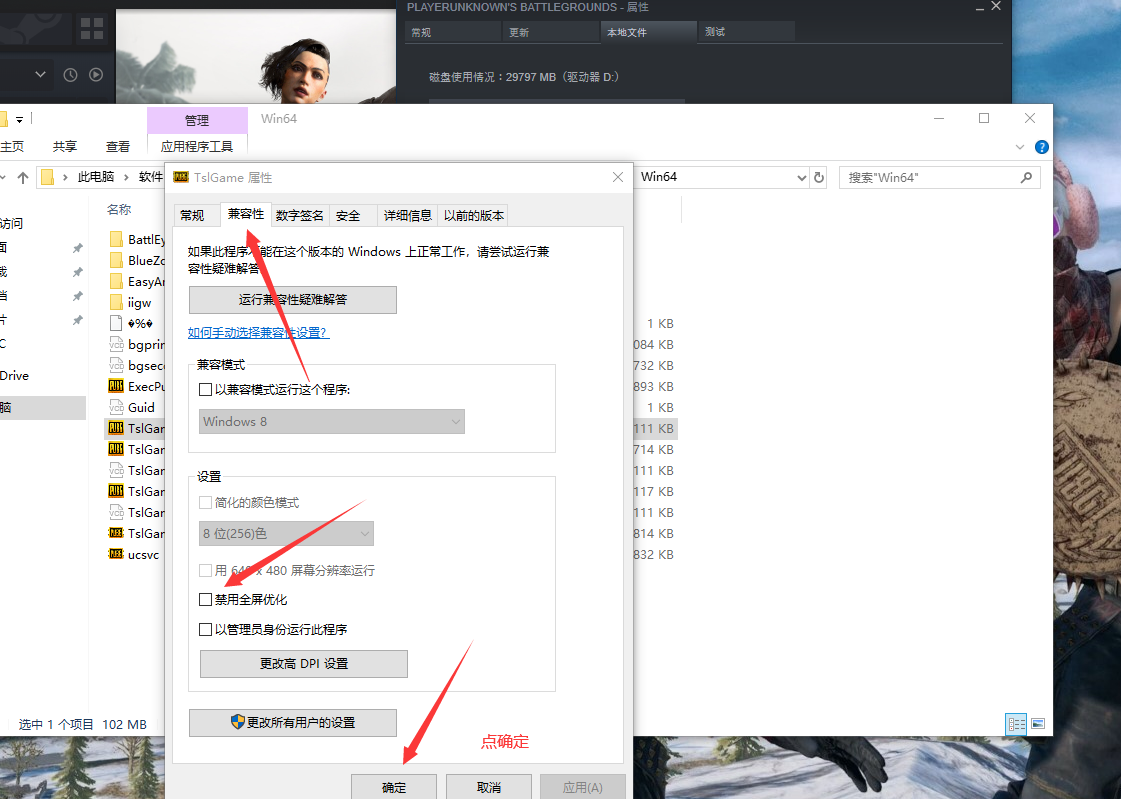1121x799 pixels.
Task: Open the quick access toolbar dropdown arrow
Action: pos(19,119)
